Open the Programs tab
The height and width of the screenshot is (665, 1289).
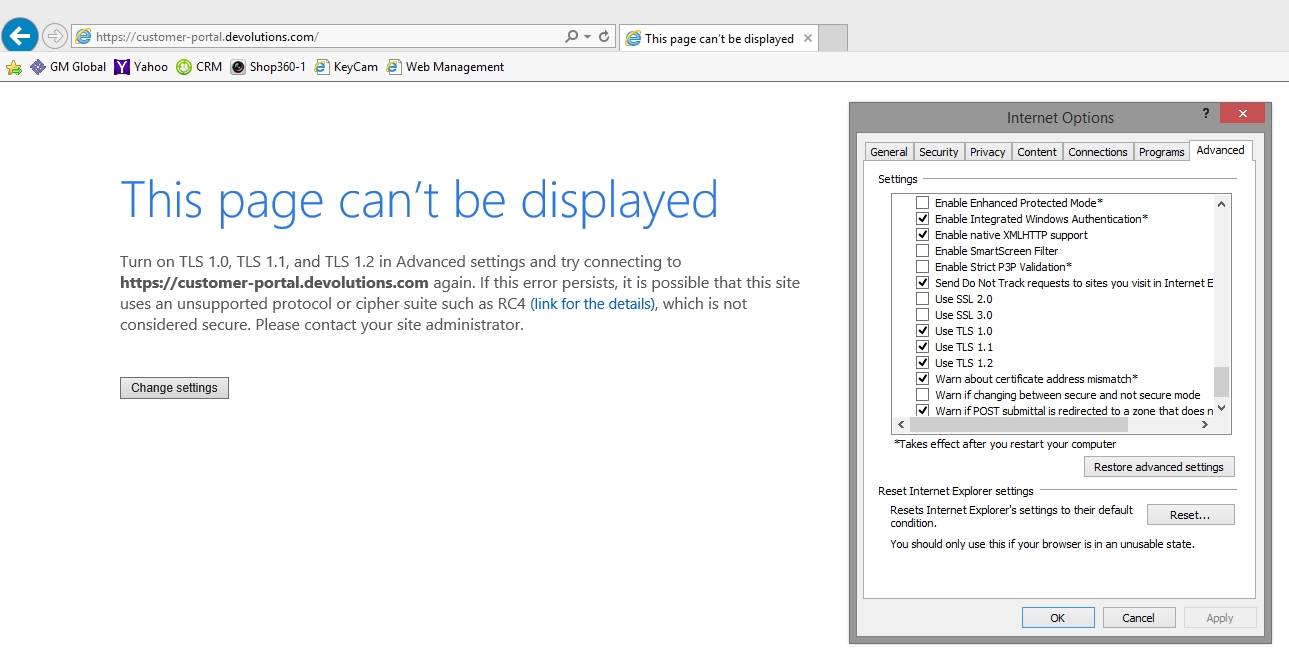[x=1162, y=152]
